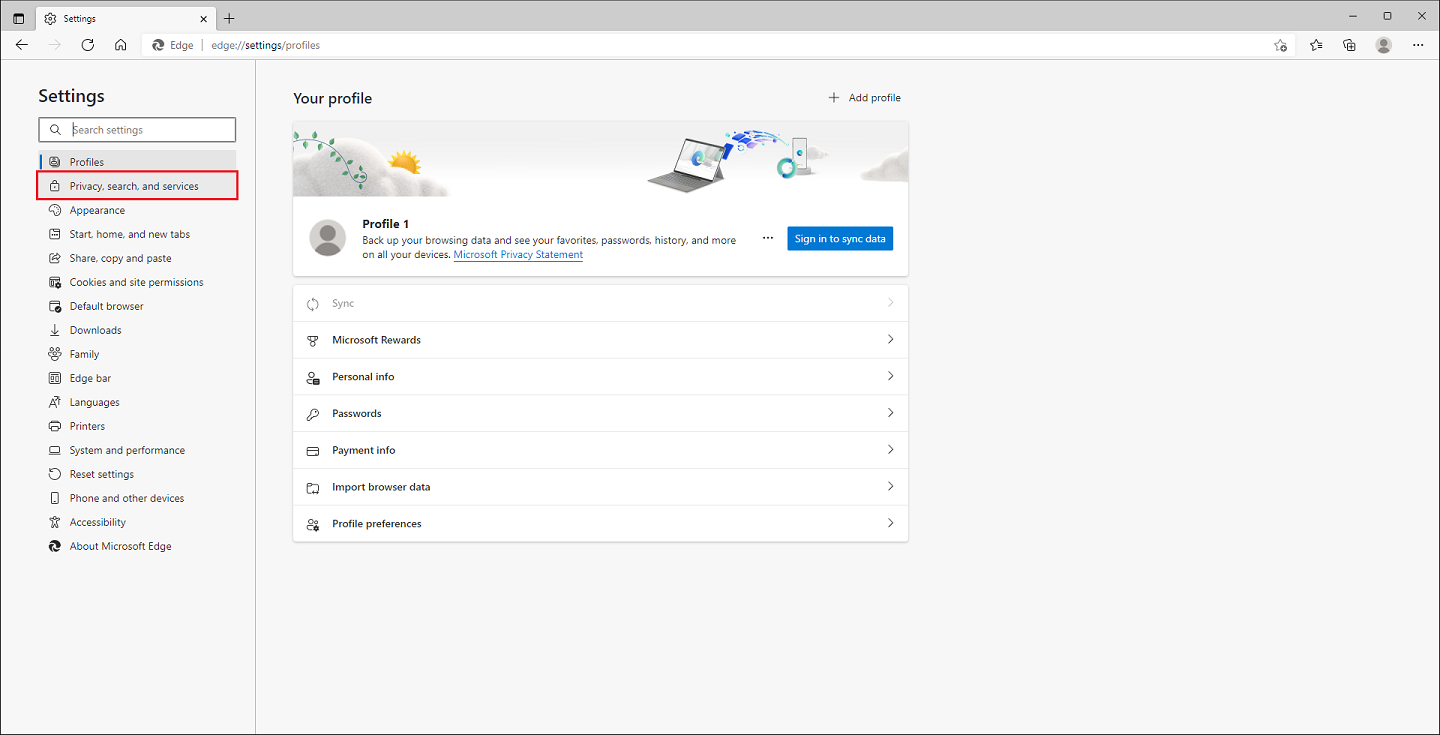Viewport: 1440px width, 735px height.
Task: Open Microsoft Privacy Statement link
Action: 518,255
